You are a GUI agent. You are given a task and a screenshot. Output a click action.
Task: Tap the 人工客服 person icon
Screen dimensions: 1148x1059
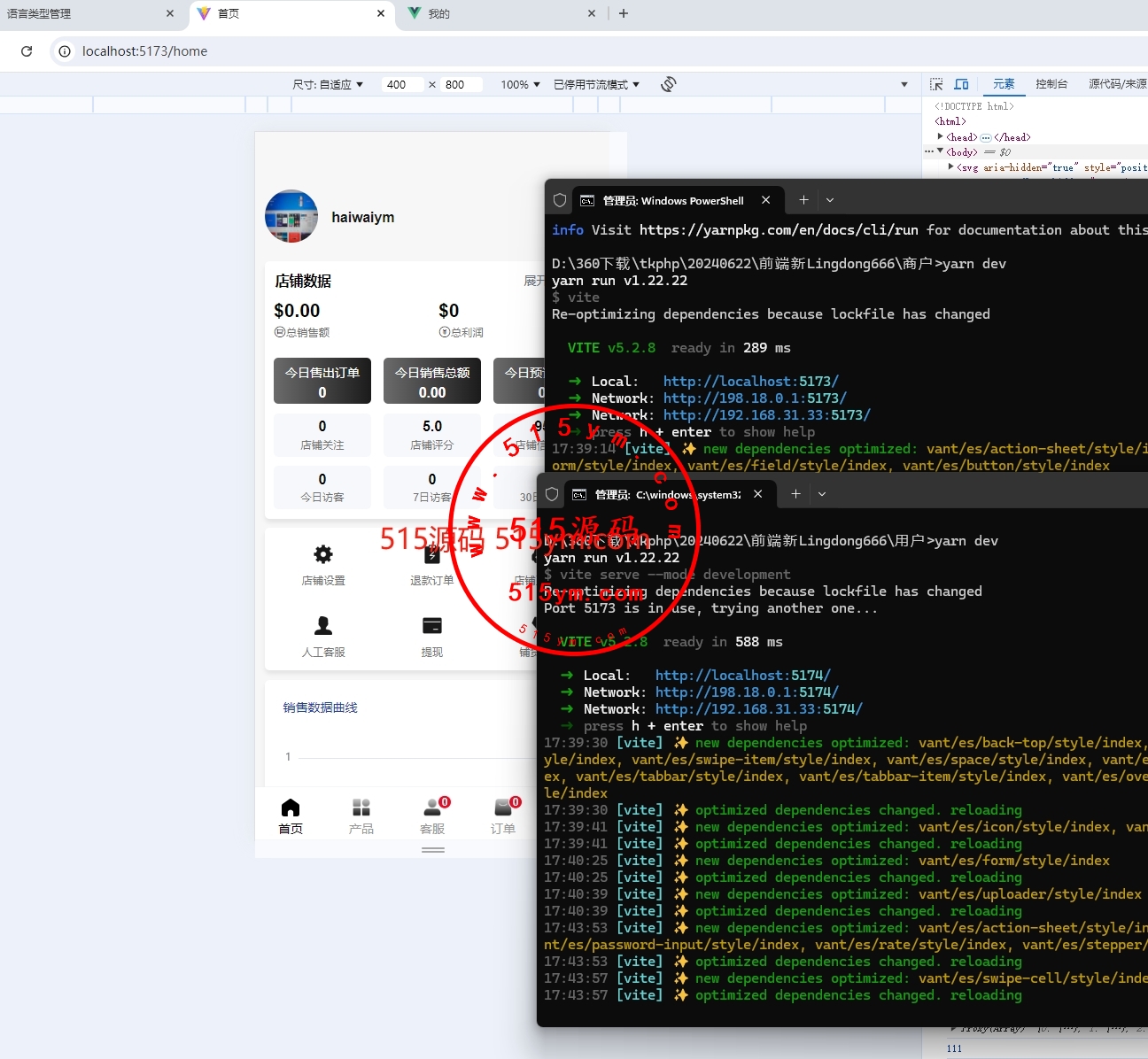tap(323, 626)
